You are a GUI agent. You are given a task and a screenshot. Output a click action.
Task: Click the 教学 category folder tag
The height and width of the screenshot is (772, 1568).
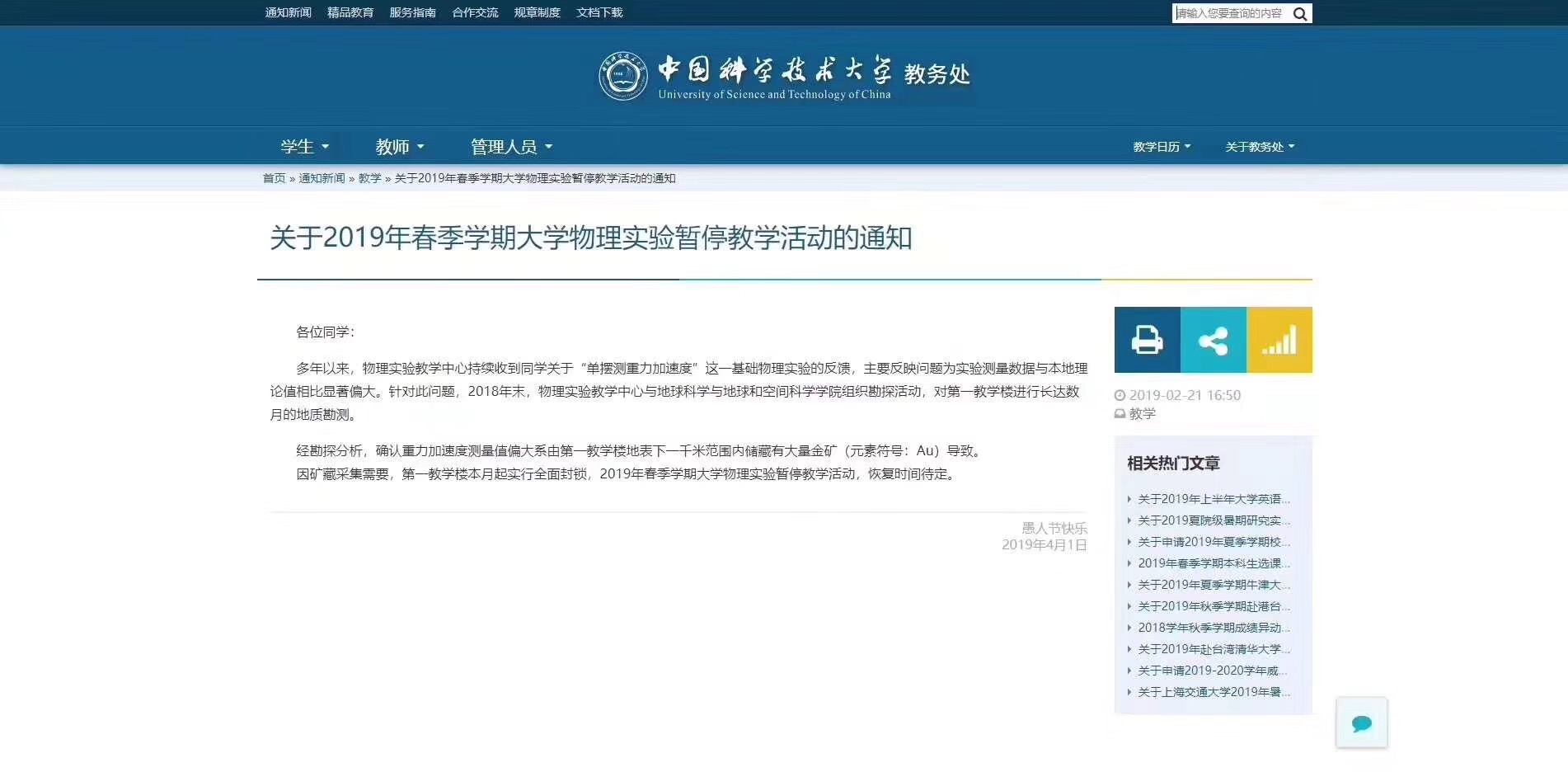pos(1142,413)
